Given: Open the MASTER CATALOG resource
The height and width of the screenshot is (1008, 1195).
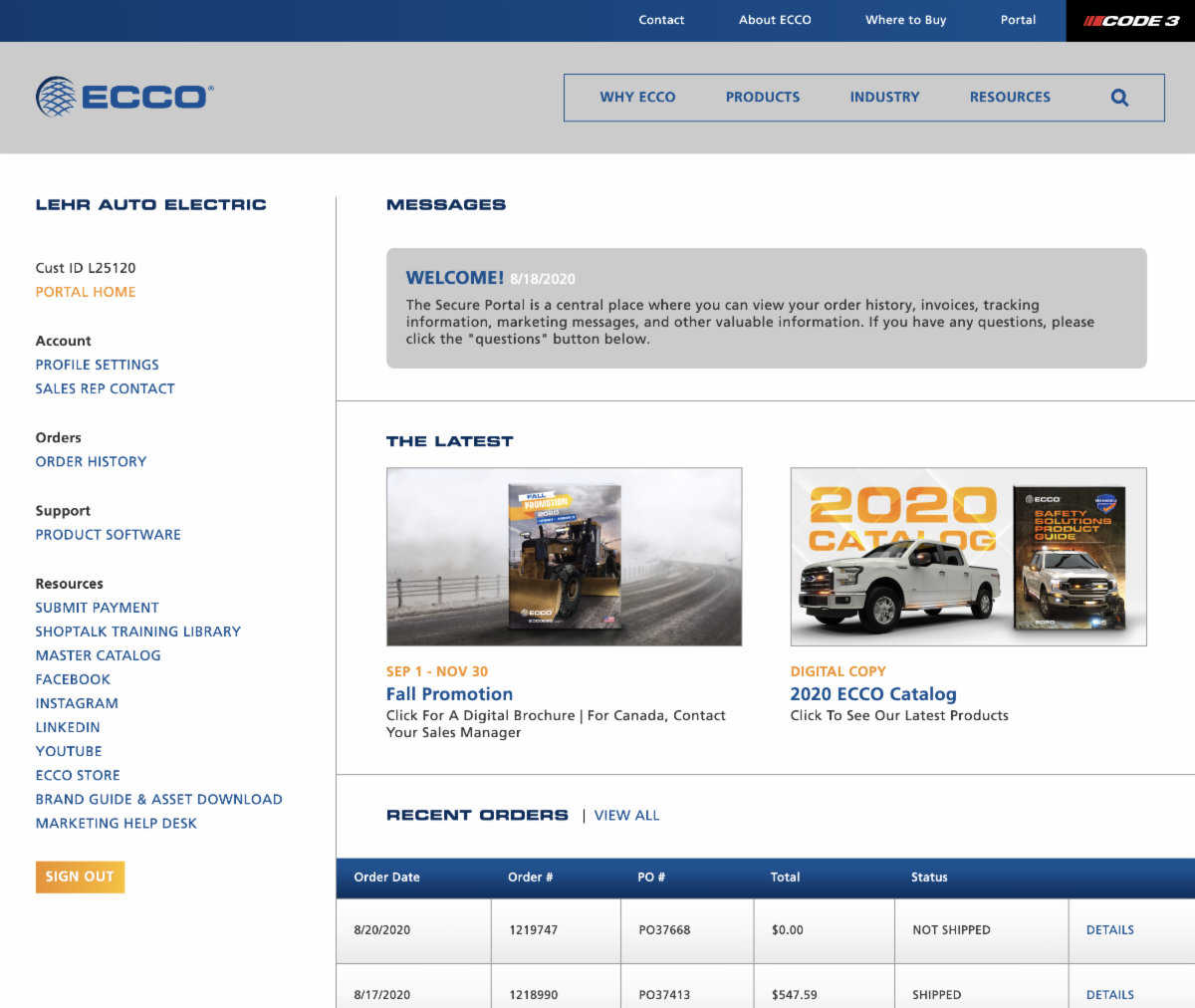Looking at the screenshot, I should (98, 654).
